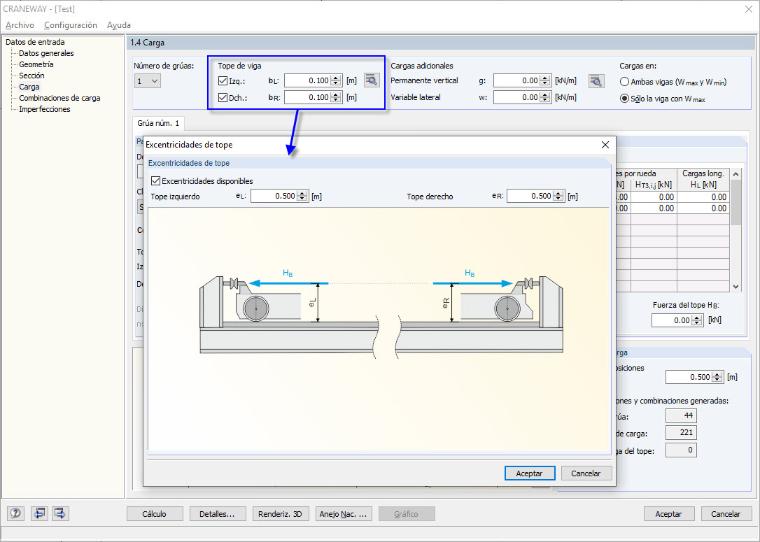This screenshot has width=760, height=542.
Task: Click the Anejo Nac. ... button
Action: click(343, 514)
